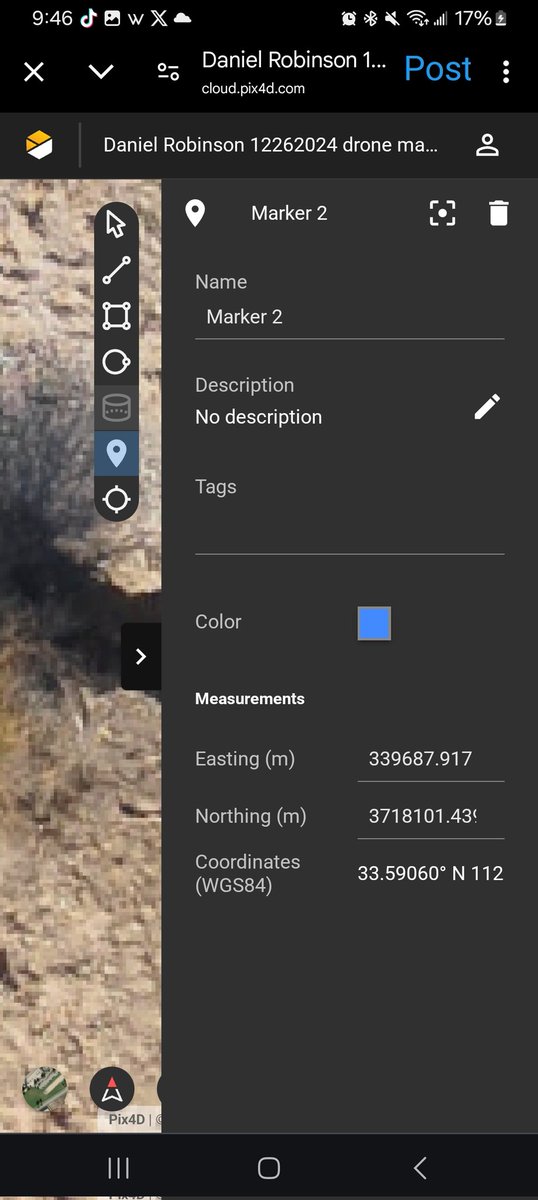Click the Name field containing Marker 2
The image size is (538, 1200).
tap(350, 317)
